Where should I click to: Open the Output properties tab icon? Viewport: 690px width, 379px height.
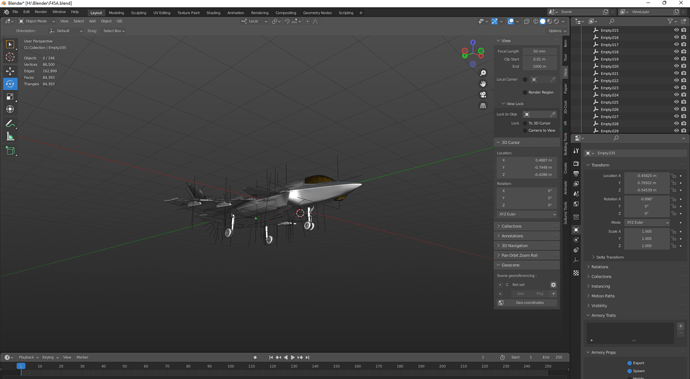(576, 173)
